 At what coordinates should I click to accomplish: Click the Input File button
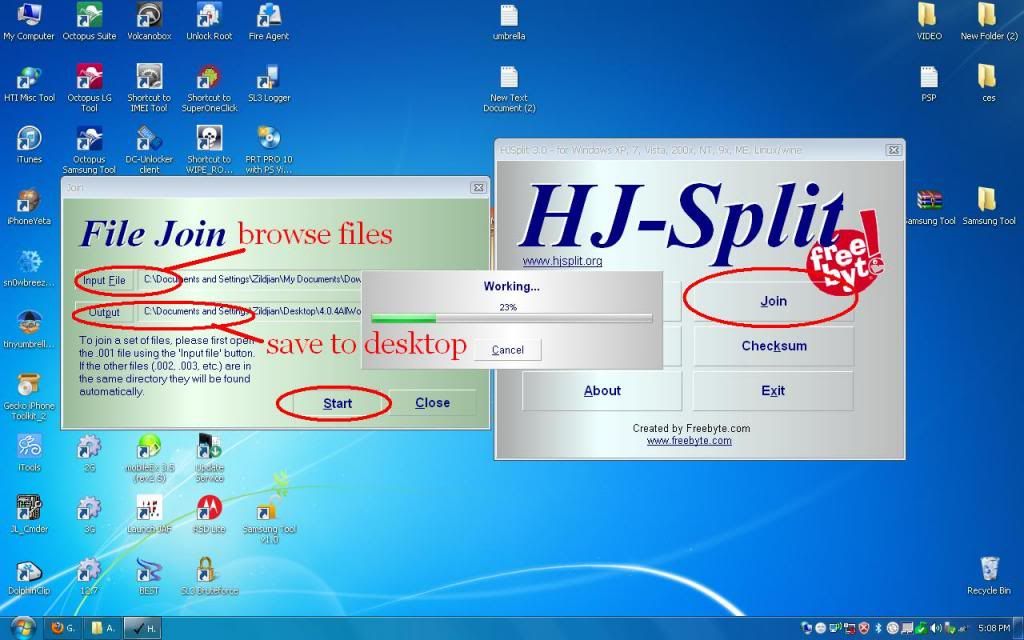coord(104,281)
